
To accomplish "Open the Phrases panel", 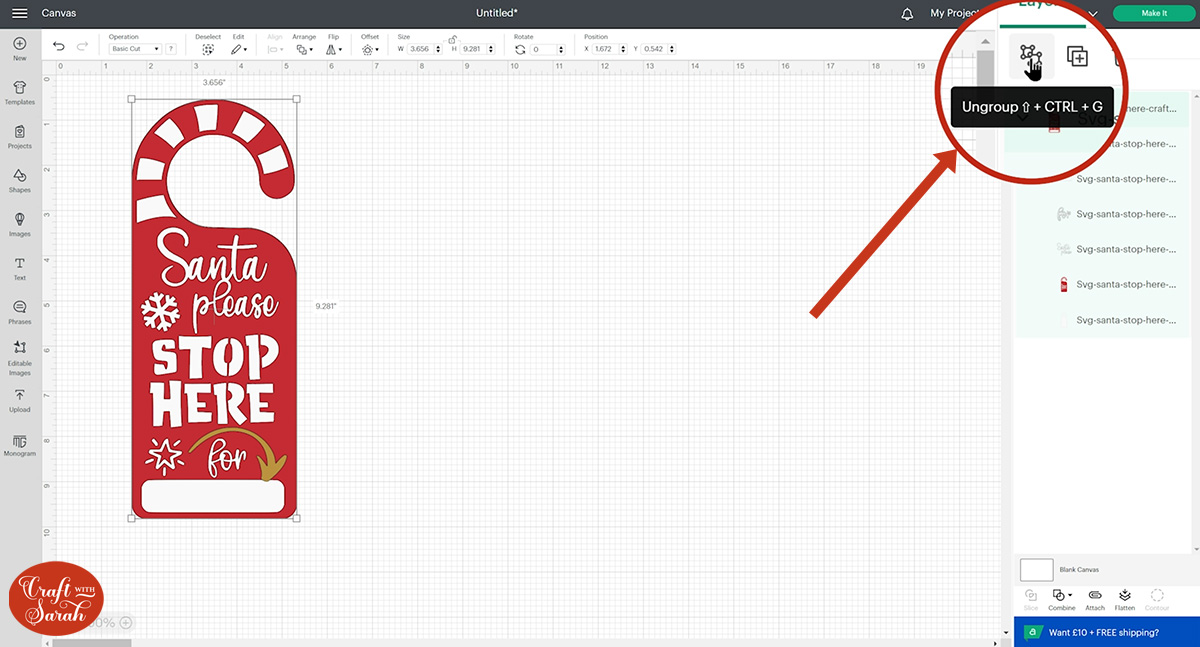I will click(19, 313).
